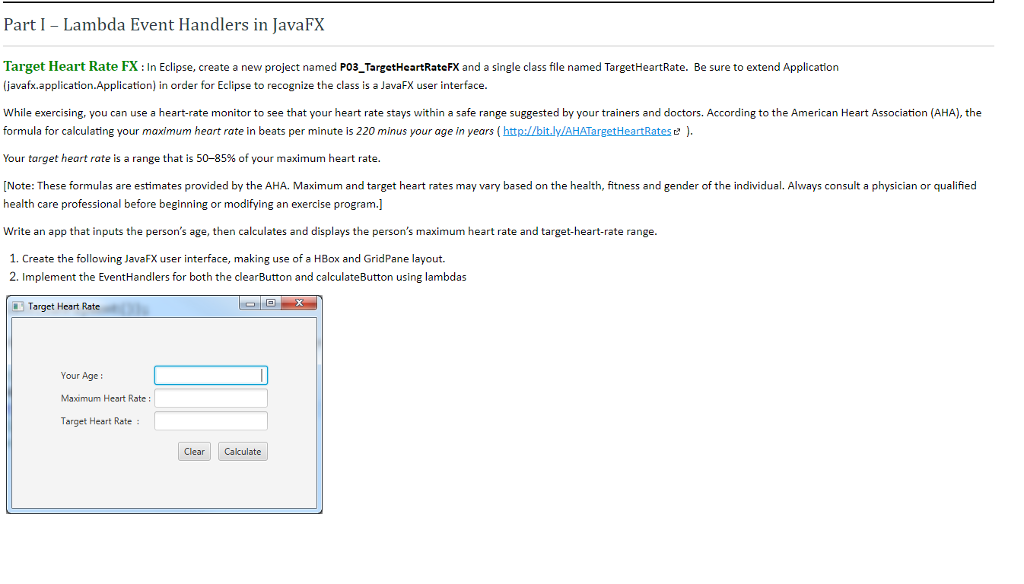The height and width of the screenshot is (584, 1024).
Task: Click the Target Heart Rate output field
Action: point(211,421)
